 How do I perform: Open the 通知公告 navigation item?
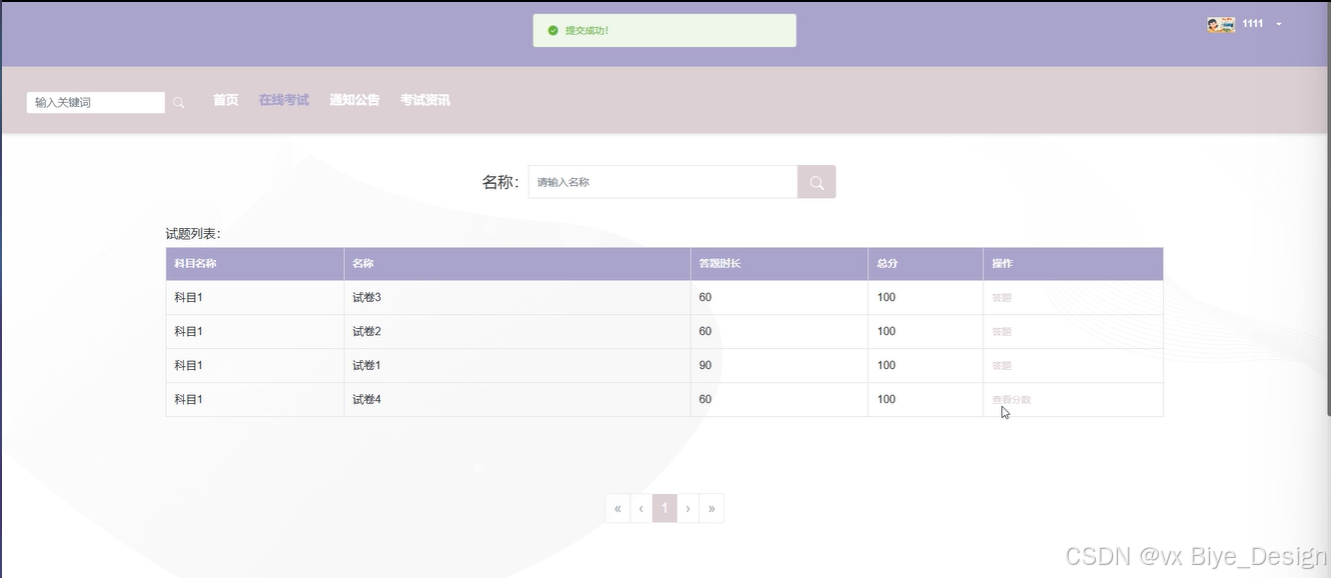tap(354, 100)
